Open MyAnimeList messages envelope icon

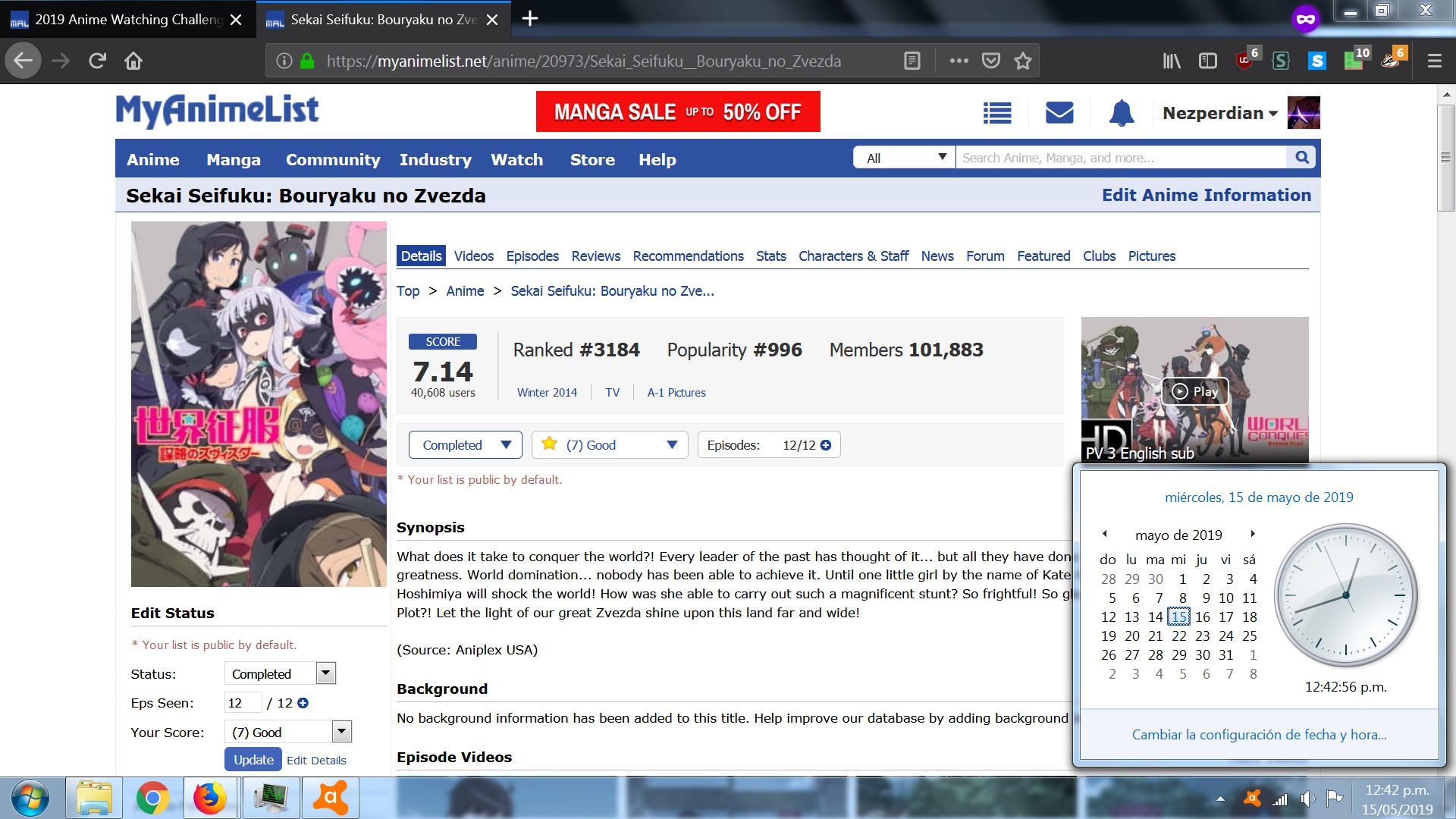pos(1059,113)
